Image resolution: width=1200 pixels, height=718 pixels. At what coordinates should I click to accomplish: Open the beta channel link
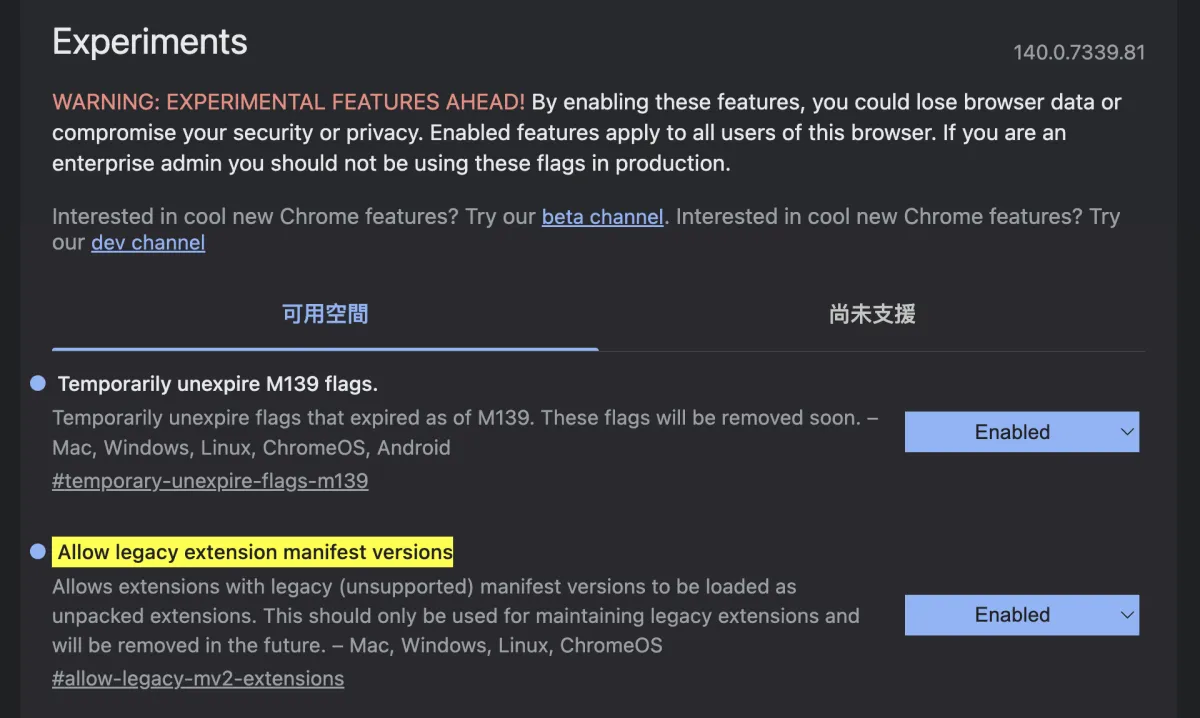point(602,217)
